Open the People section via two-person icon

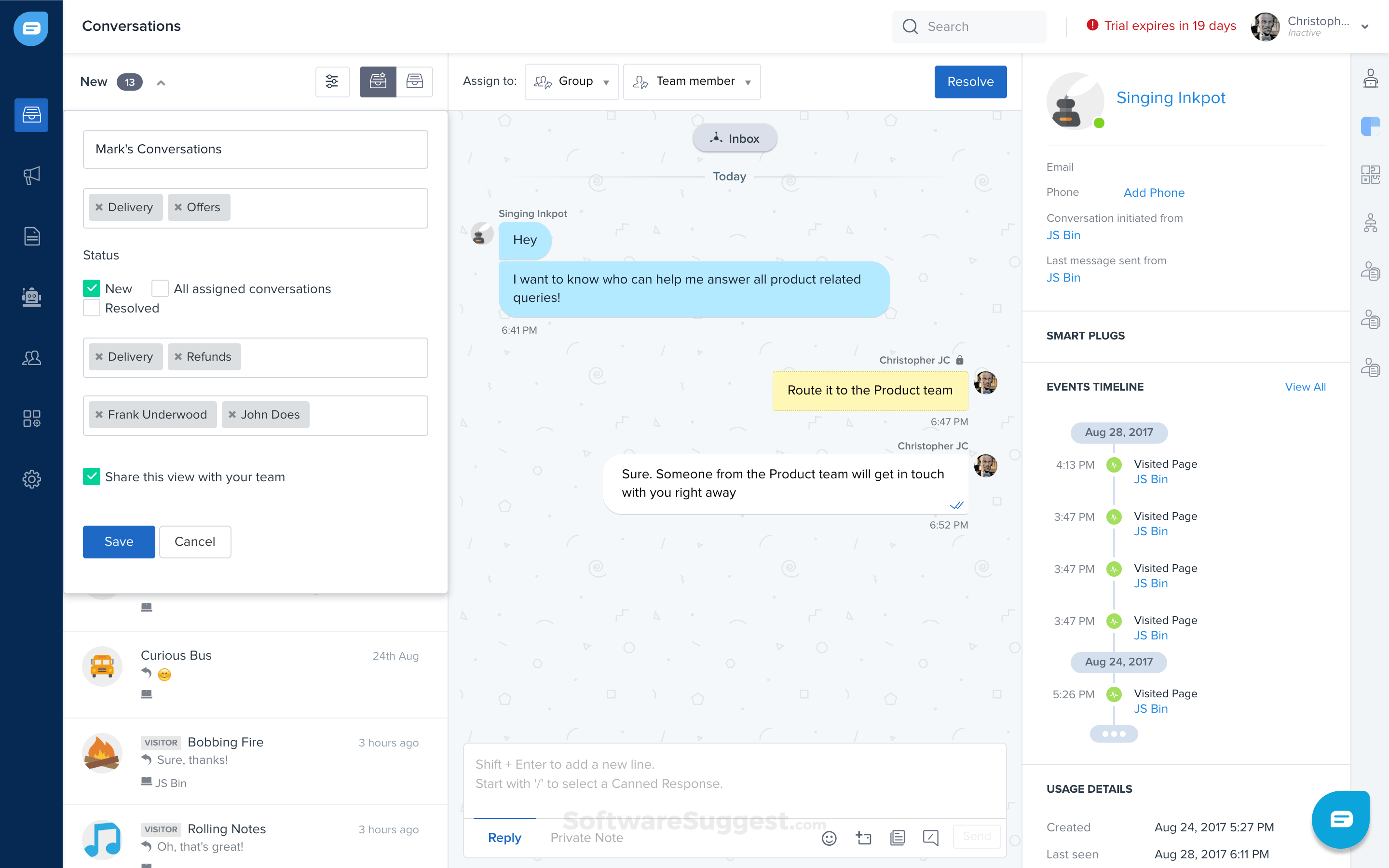tap(31, 358)
